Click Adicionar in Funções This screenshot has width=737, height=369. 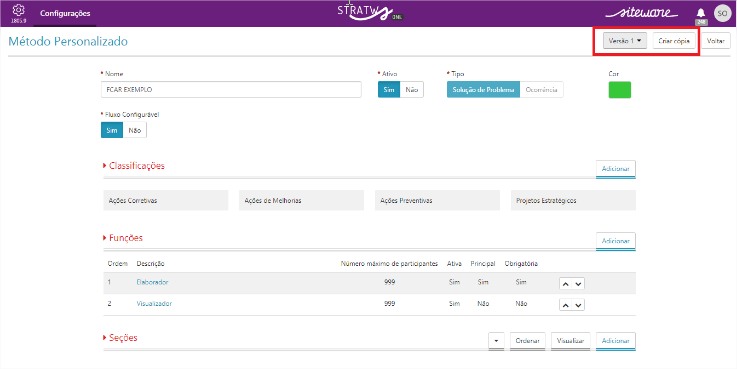[x=616, y=241]
